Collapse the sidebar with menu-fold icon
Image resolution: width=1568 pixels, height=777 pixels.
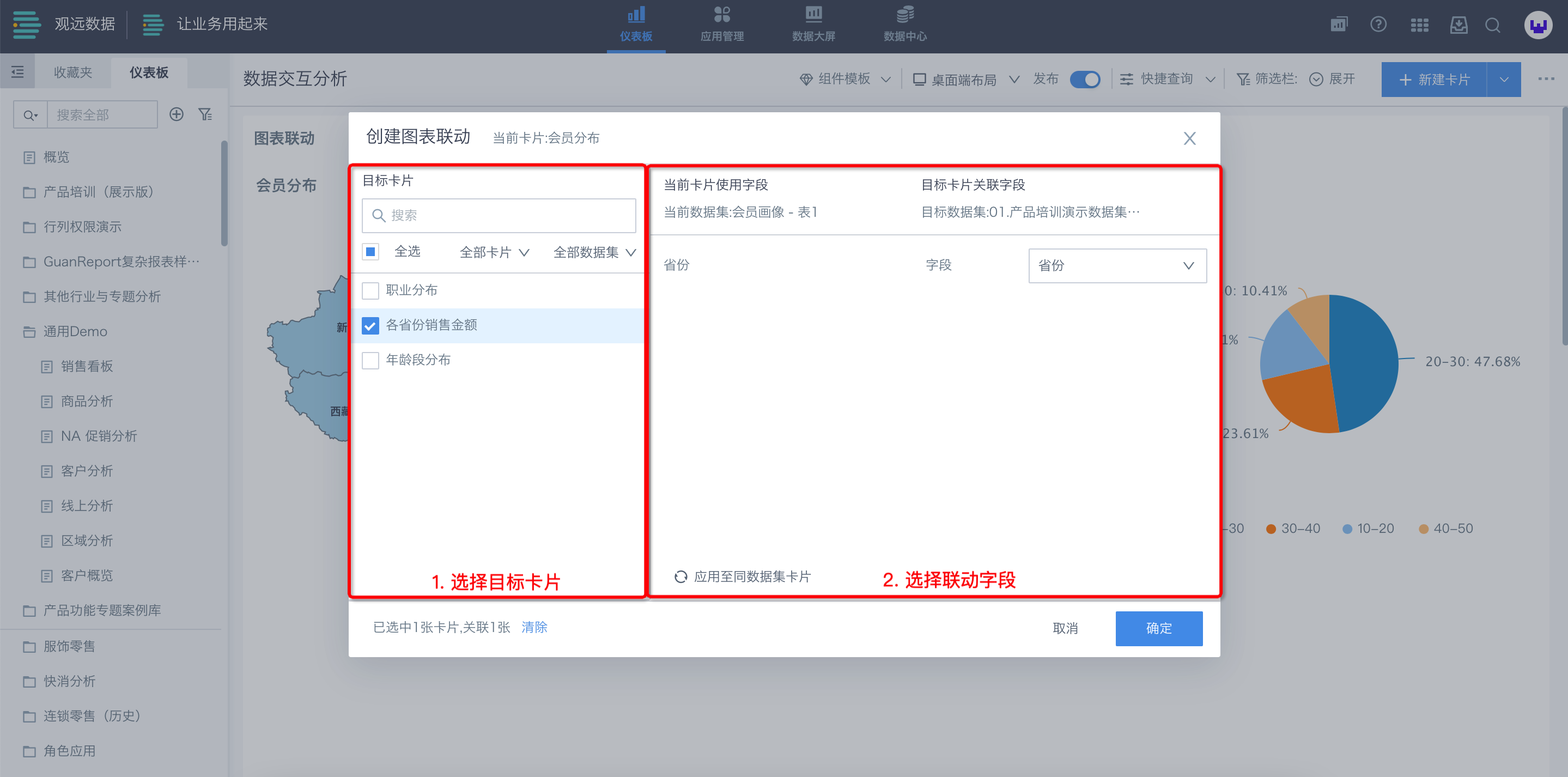[17, 72]
